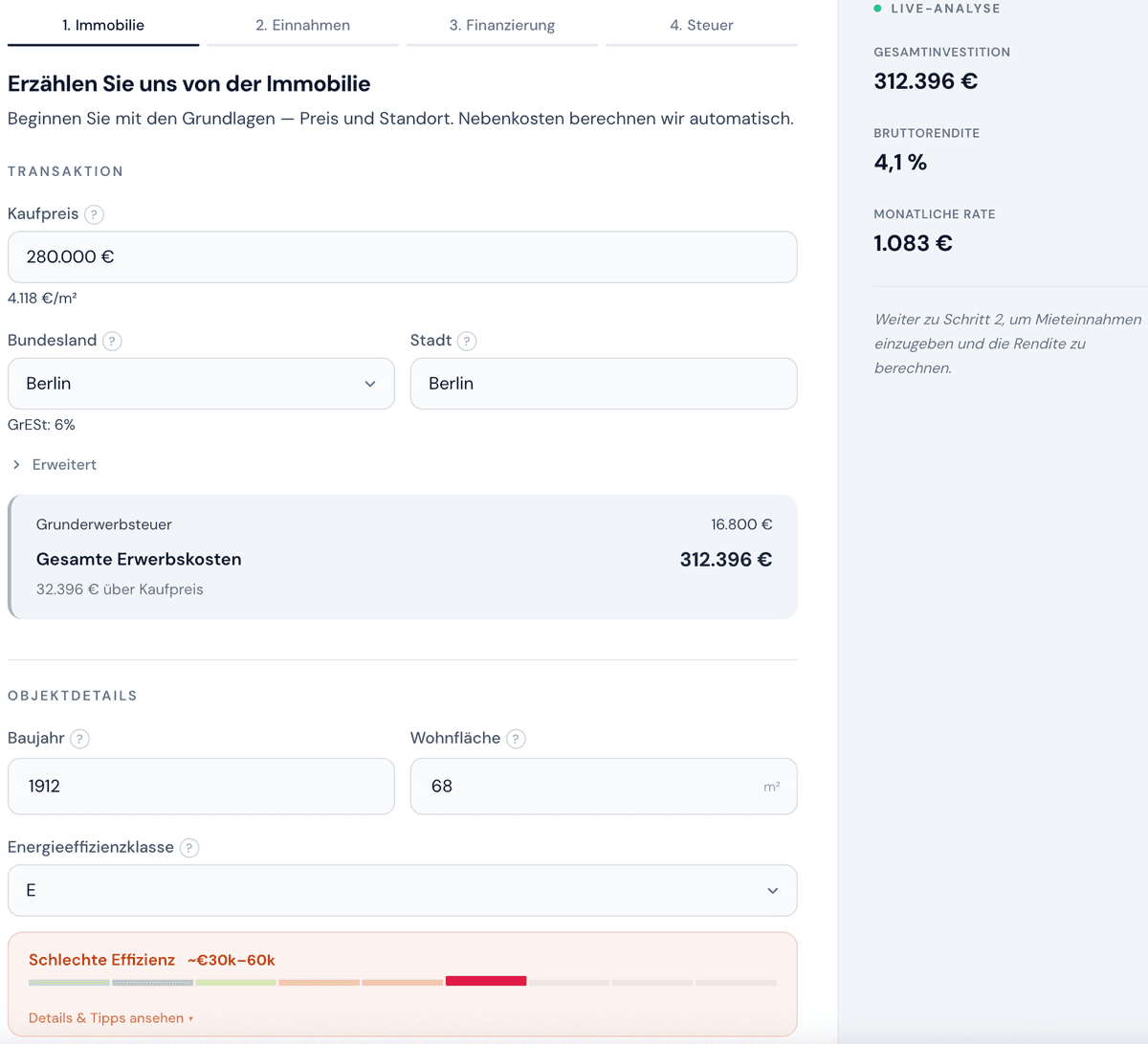The height and width of the screenshot is (1044, 1148).
Task: Click the Baujahr field containing 1912
Action: (201, 787)
